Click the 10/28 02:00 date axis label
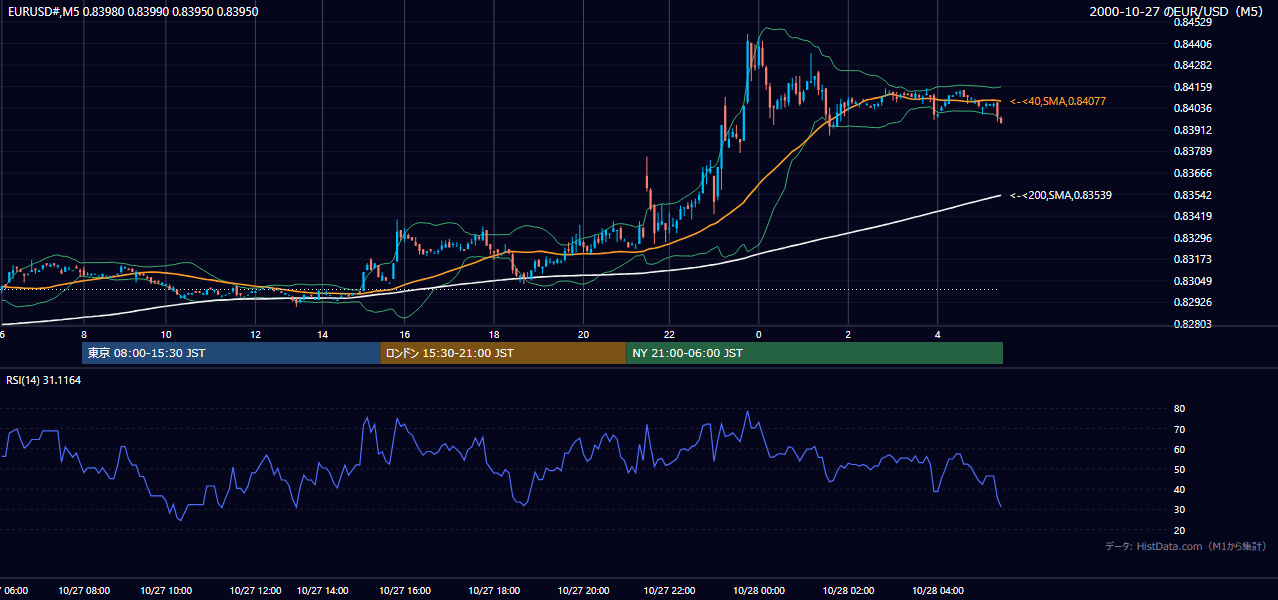This screenshot has width=1278, height=600. click(848, 590)
